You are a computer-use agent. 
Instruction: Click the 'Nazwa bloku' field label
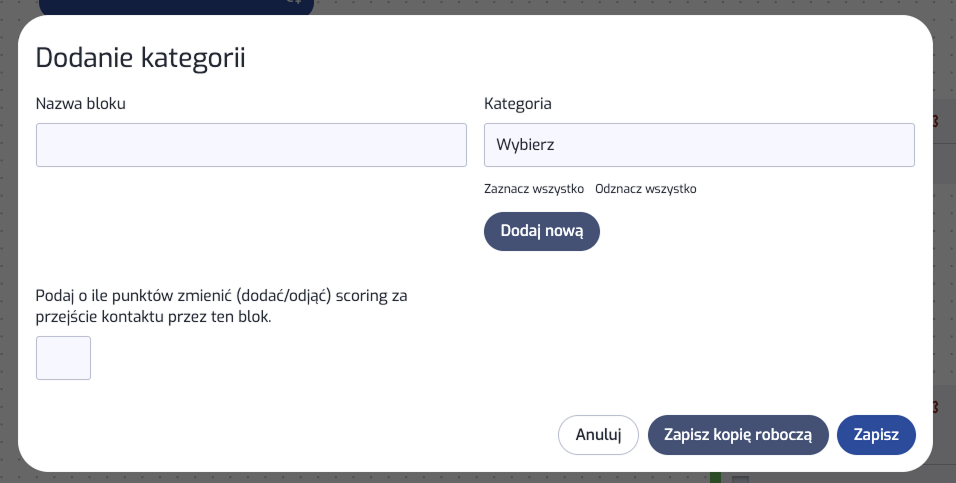(x=80, y=103)
